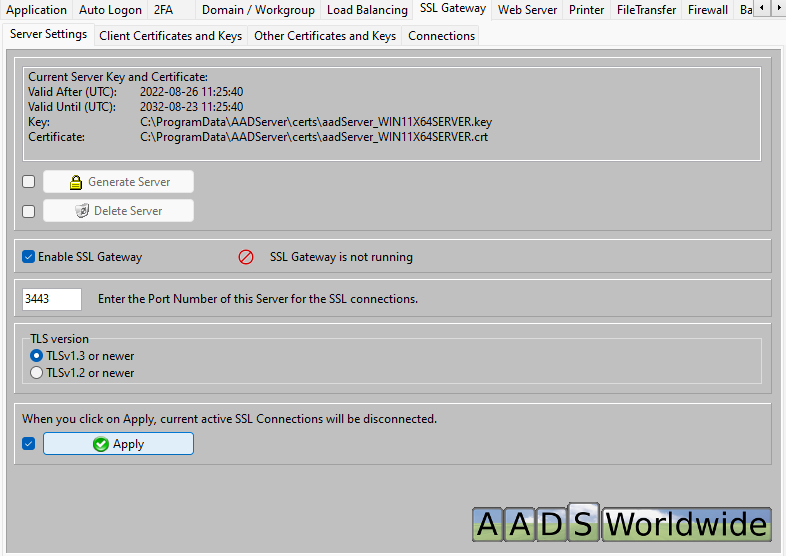The height and width of the screenshot is (556, 786).
Task: Tick the checkbox beside Generate Server
Action: pos(29,182)
